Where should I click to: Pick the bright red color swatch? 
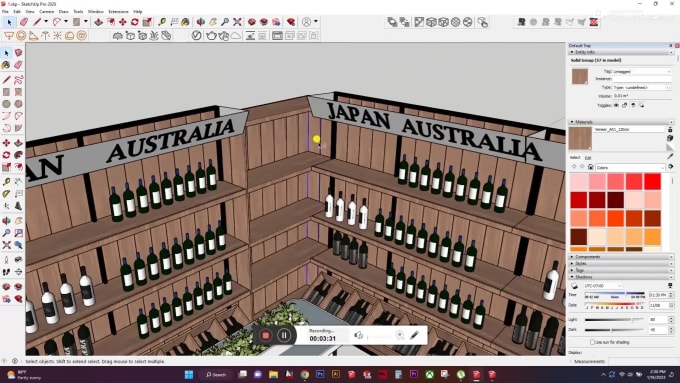(x=652, y=181)
